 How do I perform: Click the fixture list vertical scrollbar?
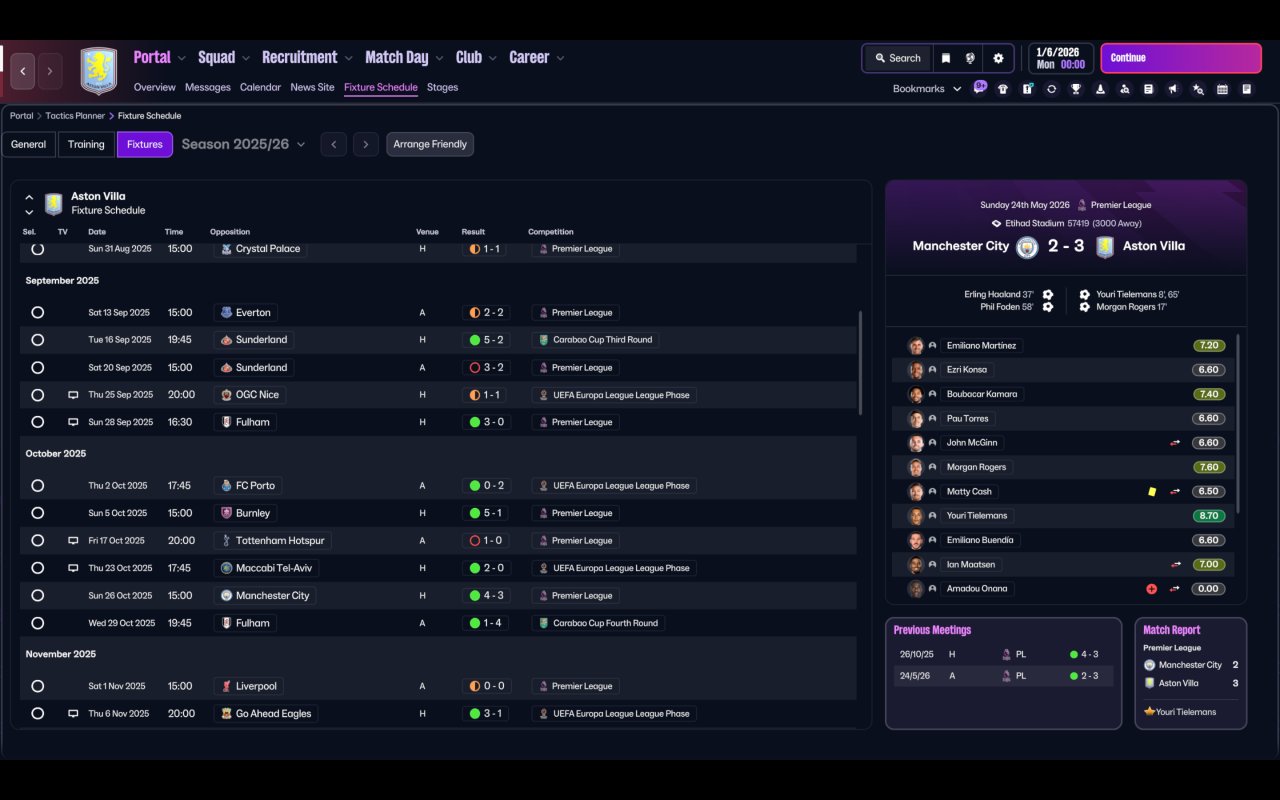pos(860,362)
